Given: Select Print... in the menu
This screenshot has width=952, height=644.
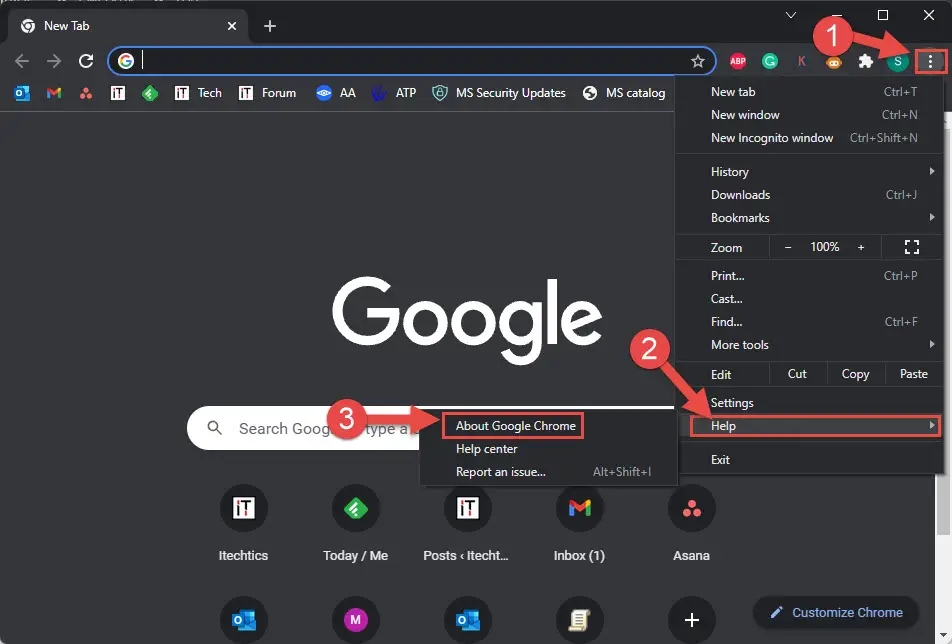Looking at the screenshot, I should click(x=810, y=276).
